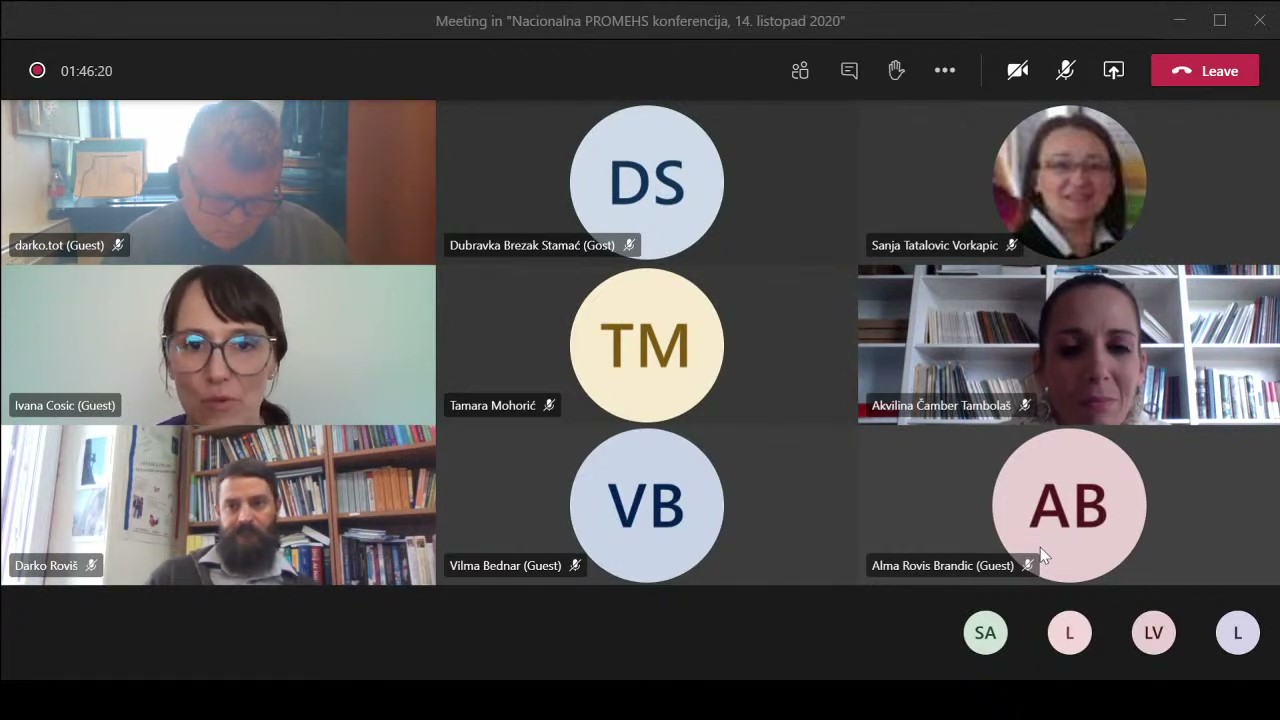The height and width of the screenshot is (720, 1280).
Task: Click the TM avatar circle
Action: [x=646, y=345]
